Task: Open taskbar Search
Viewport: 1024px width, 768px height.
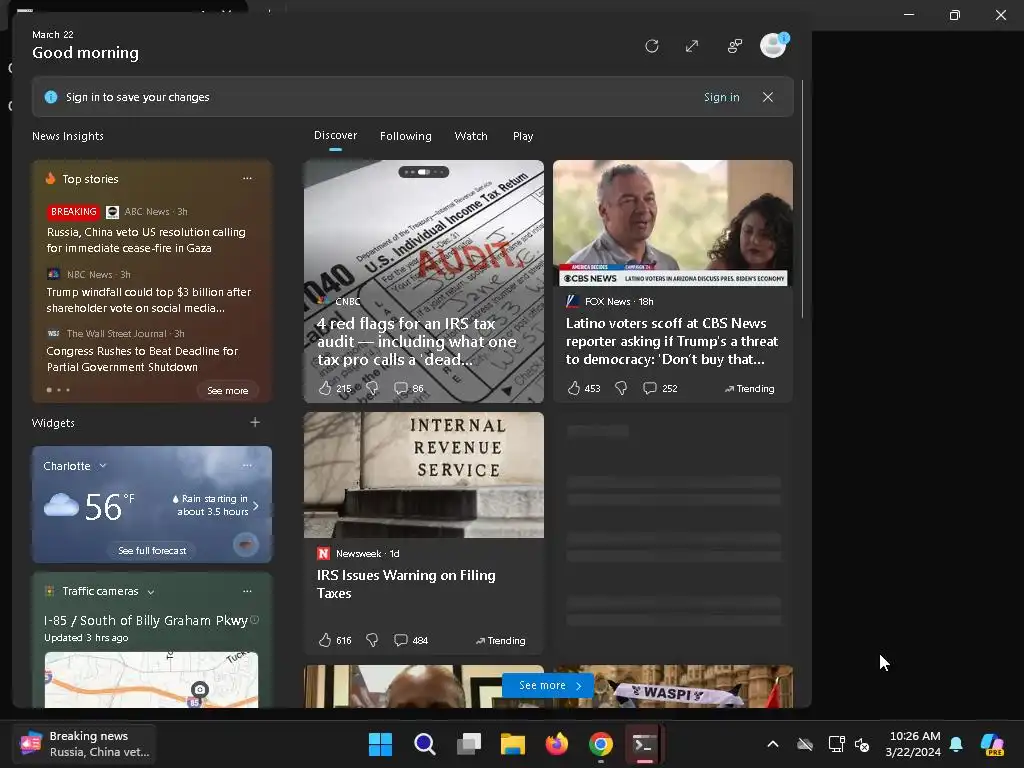Action: click(x=424, y=744)
